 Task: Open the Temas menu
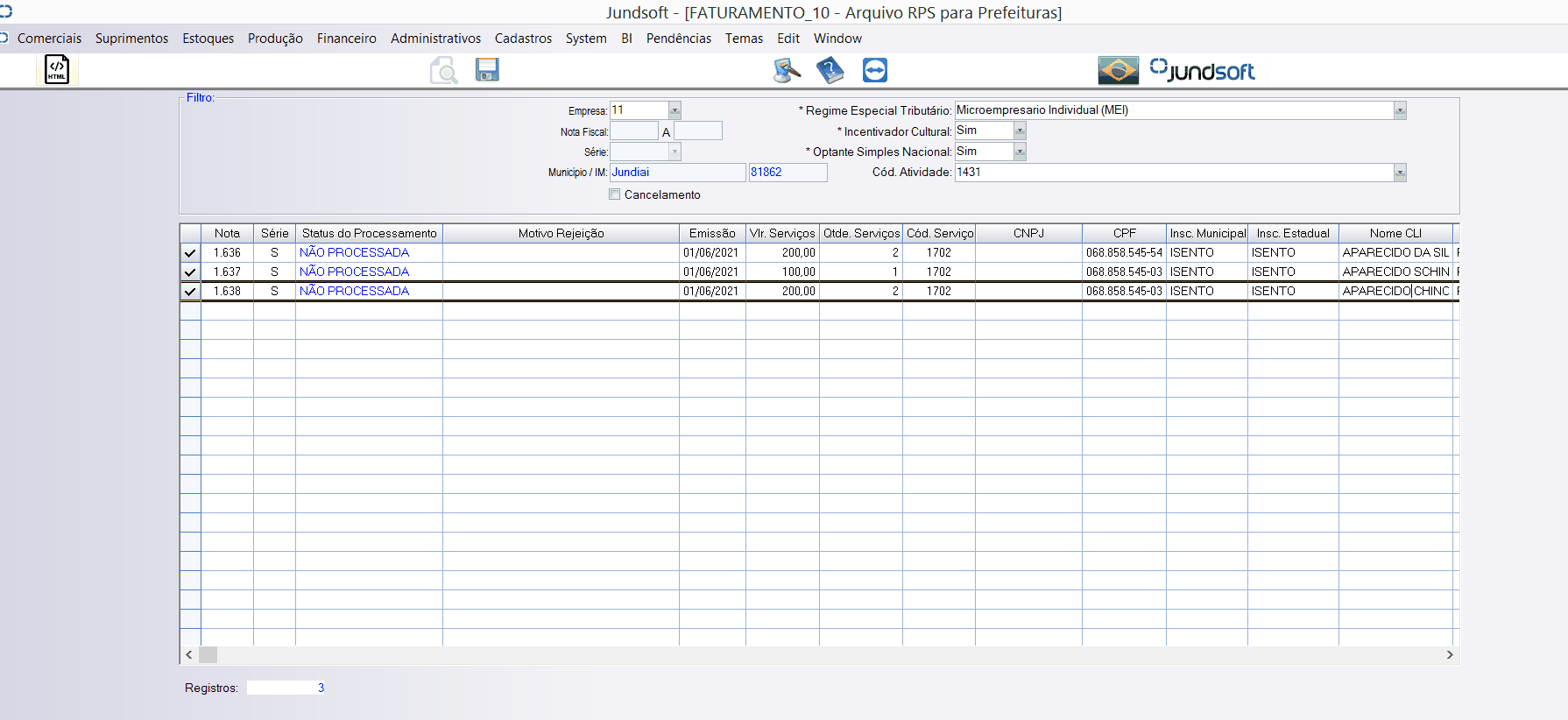coord(744,39)
